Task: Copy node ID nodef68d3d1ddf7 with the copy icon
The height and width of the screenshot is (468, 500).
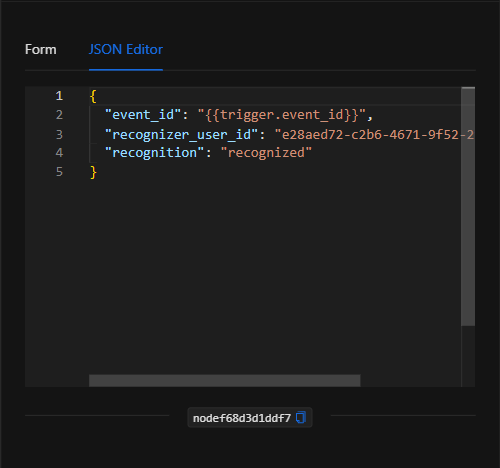Action: [x=301, y=418]
